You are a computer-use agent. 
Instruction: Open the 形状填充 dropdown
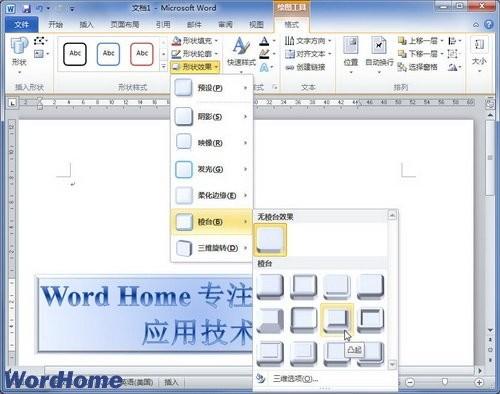[x=195, y=41]
